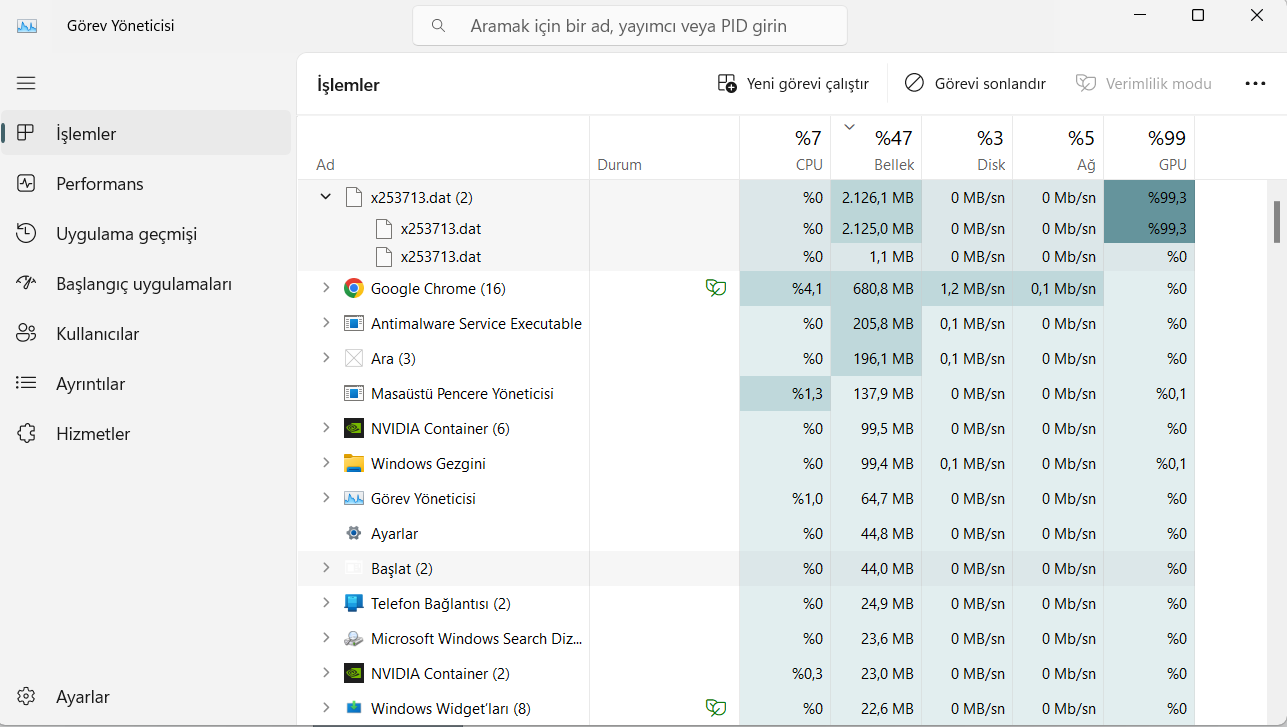Viewport: 1287px width, 727px height.
Task: Expand the Google Chrome (16) group
Action: pyautogui.click(x=325, y=288)
